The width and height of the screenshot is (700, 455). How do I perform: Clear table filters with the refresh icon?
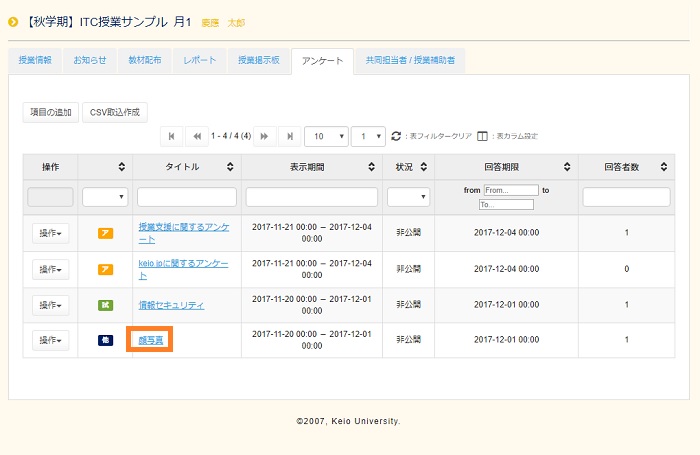click(396, 136)
